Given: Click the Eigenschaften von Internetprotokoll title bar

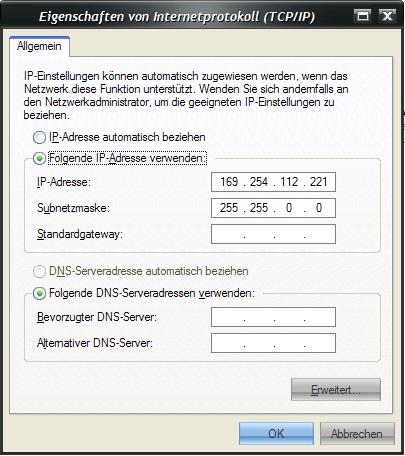Looking at the screenshot, I should pyautogui.click(x=177, y=16).
